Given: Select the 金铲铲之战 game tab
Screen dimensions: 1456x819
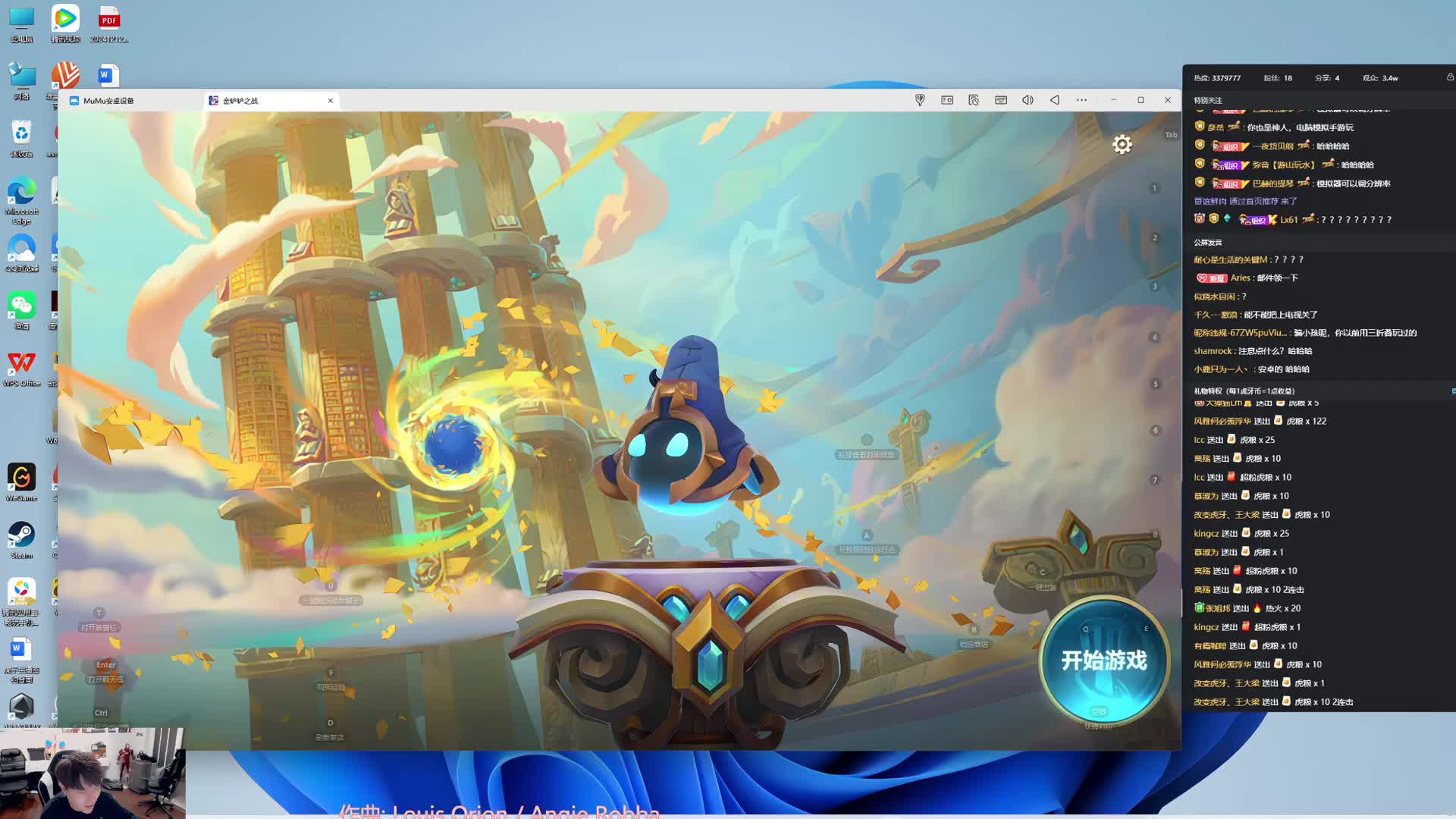Looking at the screenshot, I should [240, 100].
